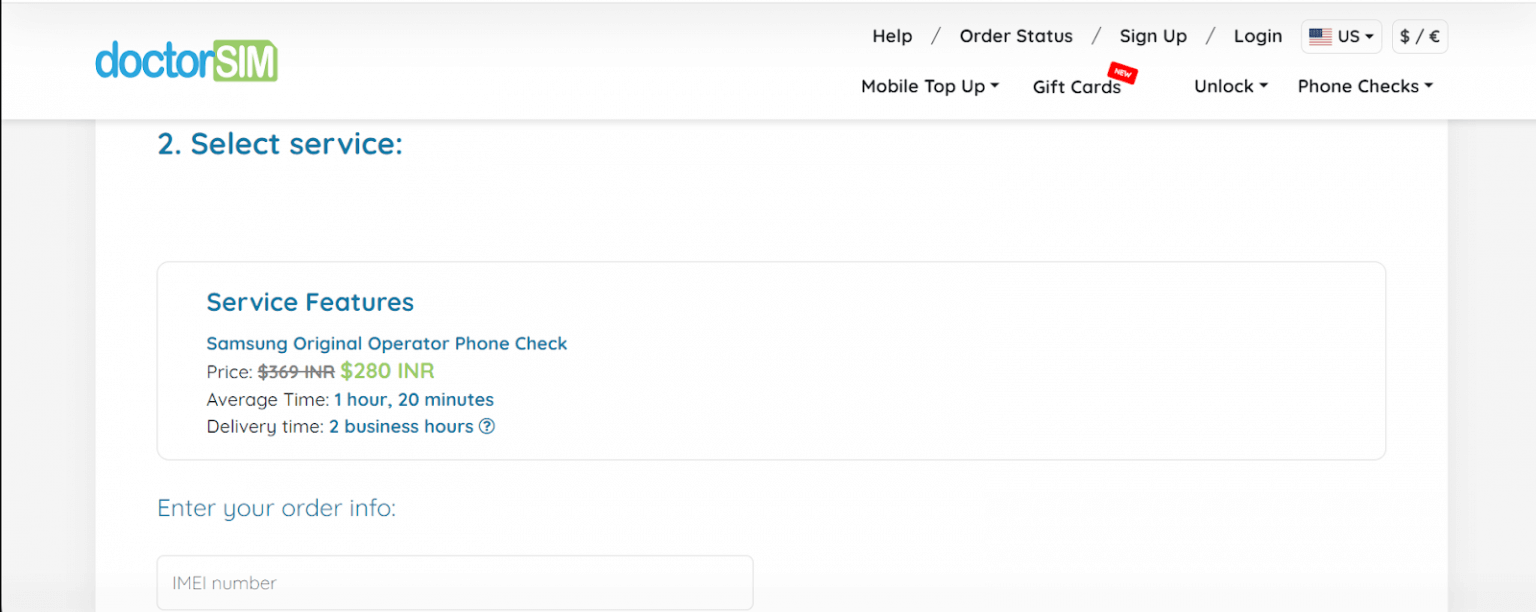Click the Service Features heading
The image size is (1536, 612).
click(310, 302)
